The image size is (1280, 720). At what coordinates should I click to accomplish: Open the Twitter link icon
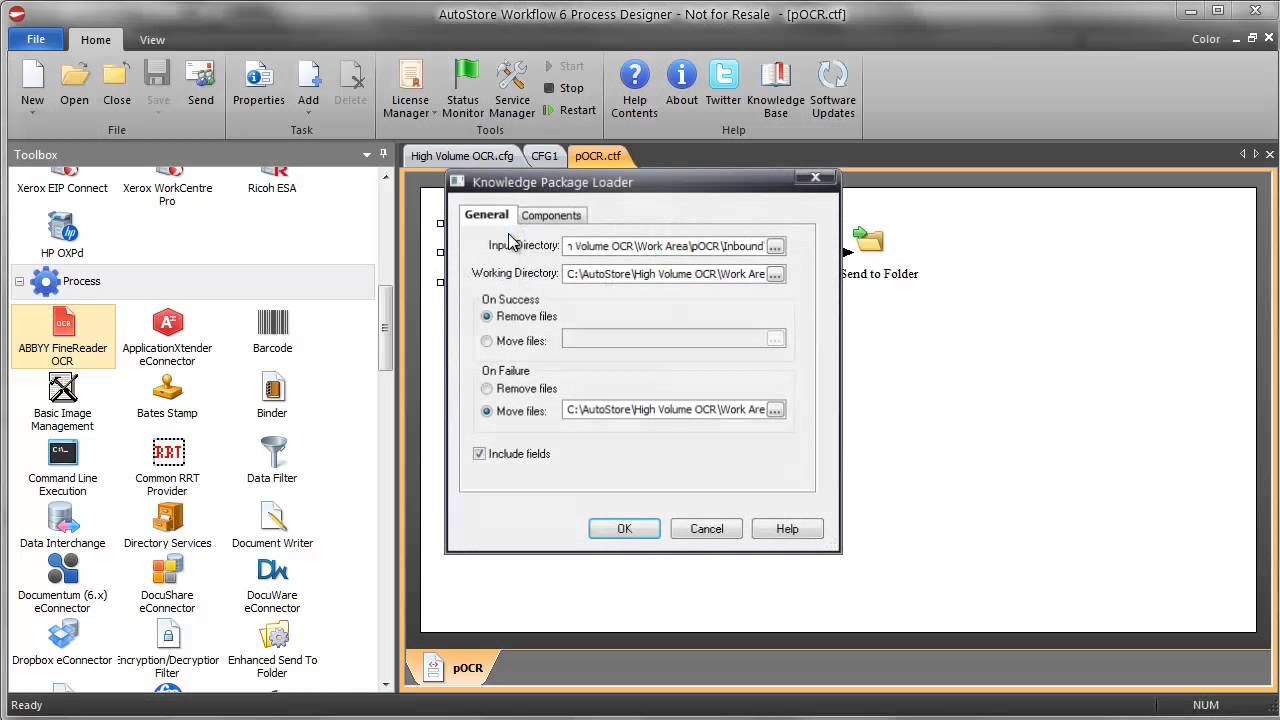723,75
